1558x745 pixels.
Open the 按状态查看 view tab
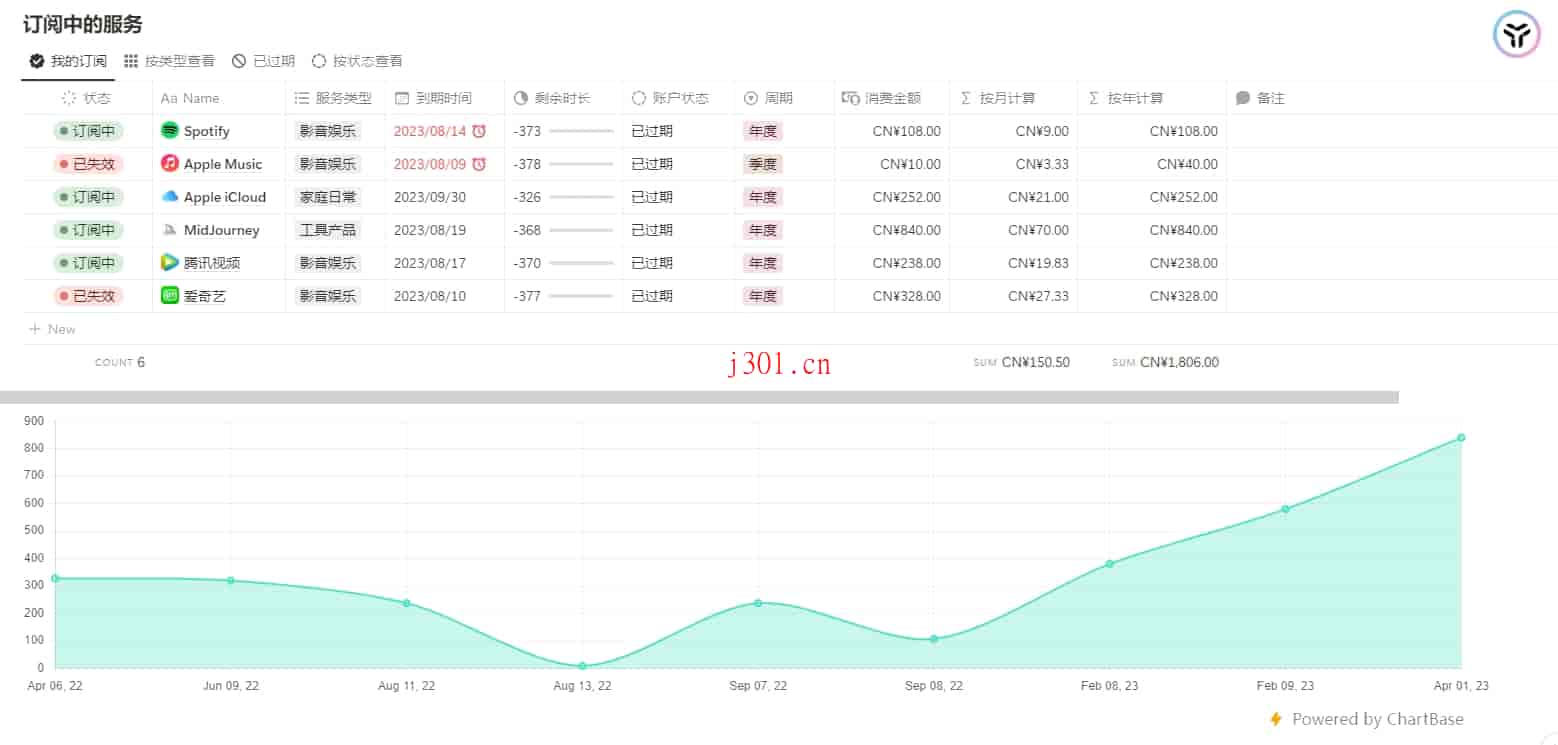tap(358, 61)
